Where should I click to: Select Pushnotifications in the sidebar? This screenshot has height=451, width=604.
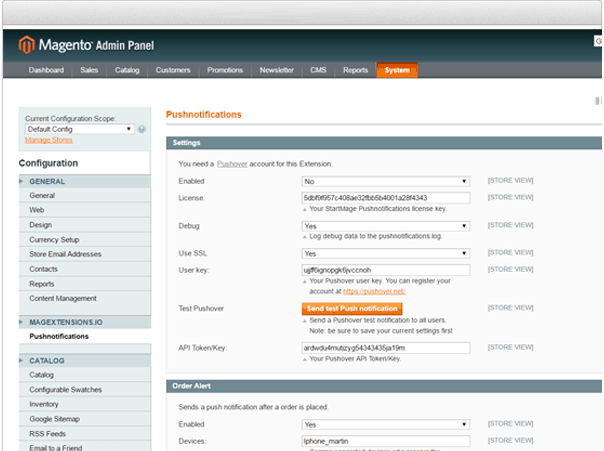pos(85,336)
